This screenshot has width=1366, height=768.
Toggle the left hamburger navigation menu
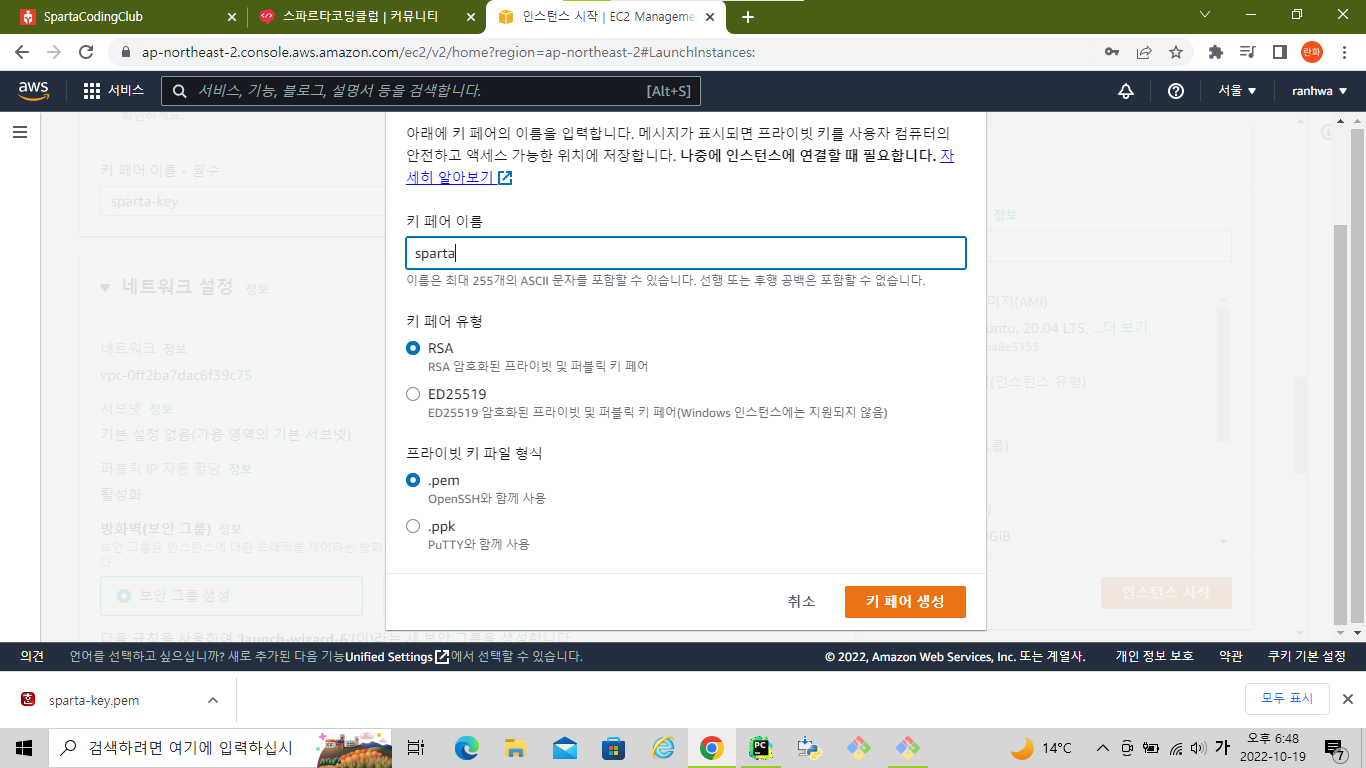[x=20, y=132]
